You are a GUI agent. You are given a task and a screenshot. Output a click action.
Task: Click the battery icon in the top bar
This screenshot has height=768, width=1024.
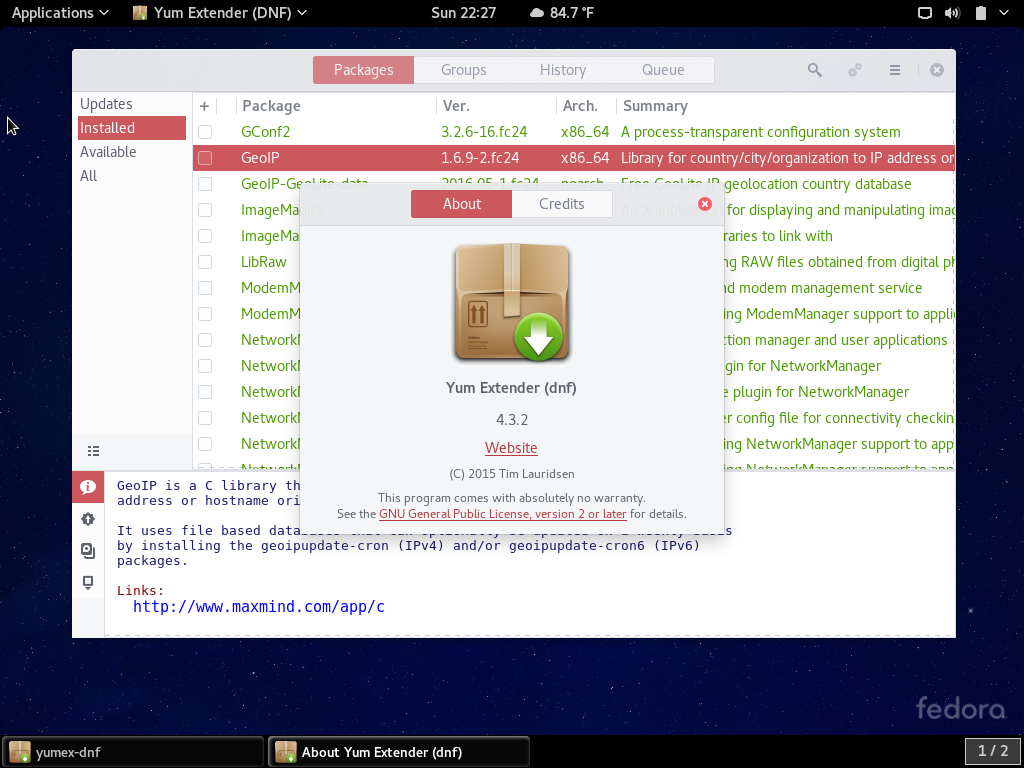(980, 13)
